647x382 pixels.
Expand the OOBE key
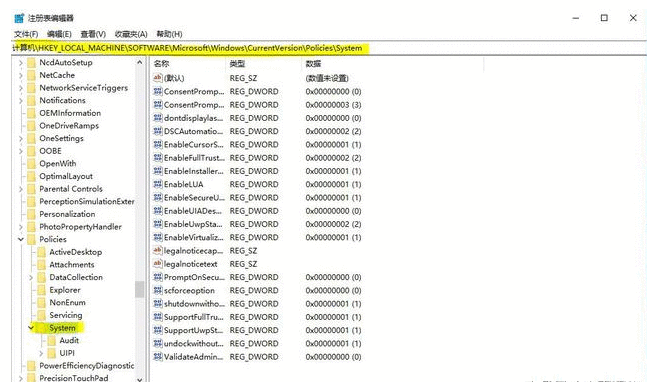pyautogui.click(x=21, y=151)
